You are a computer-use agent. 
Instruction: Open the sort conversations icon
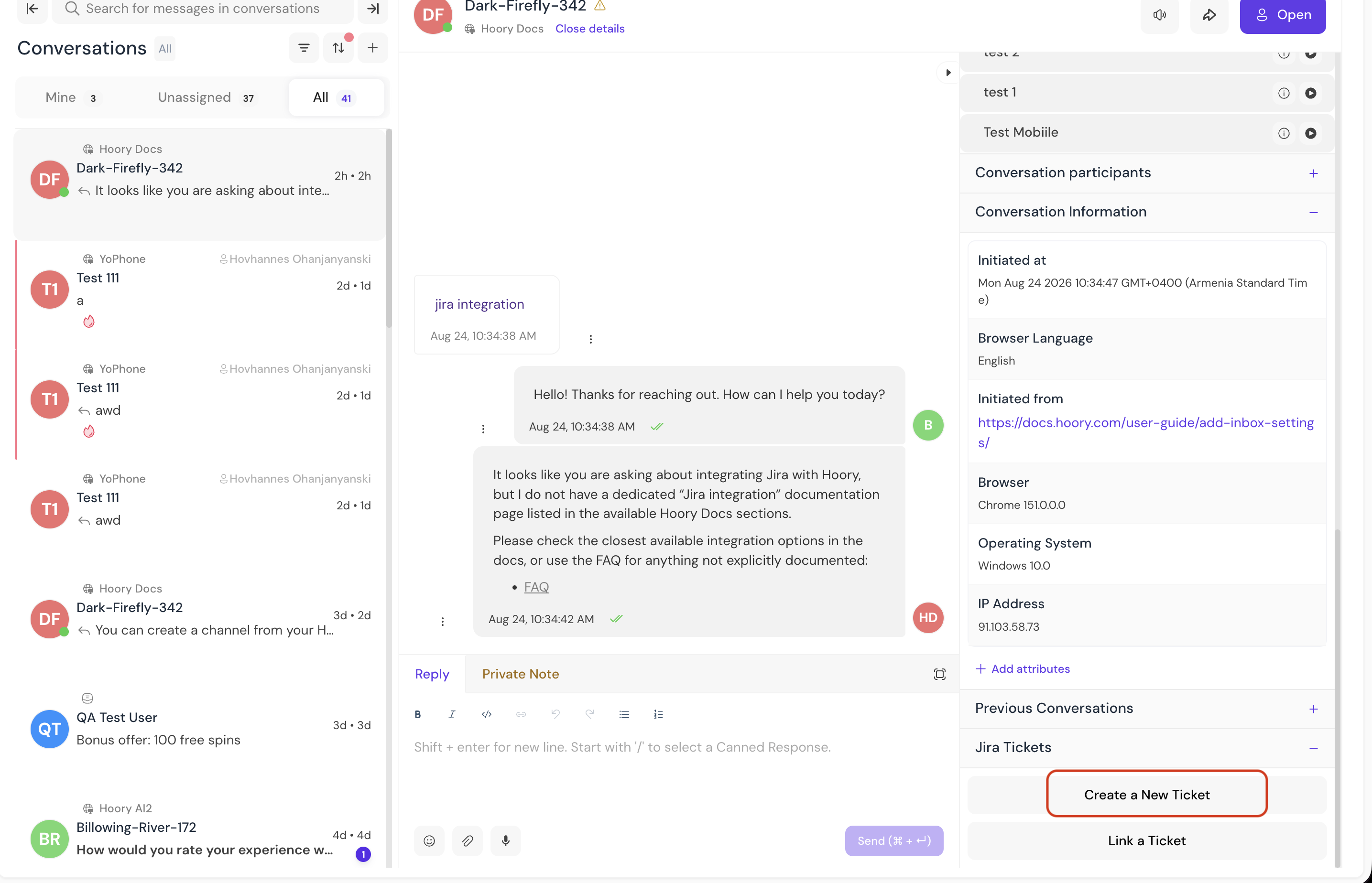(x=338, y=48)
